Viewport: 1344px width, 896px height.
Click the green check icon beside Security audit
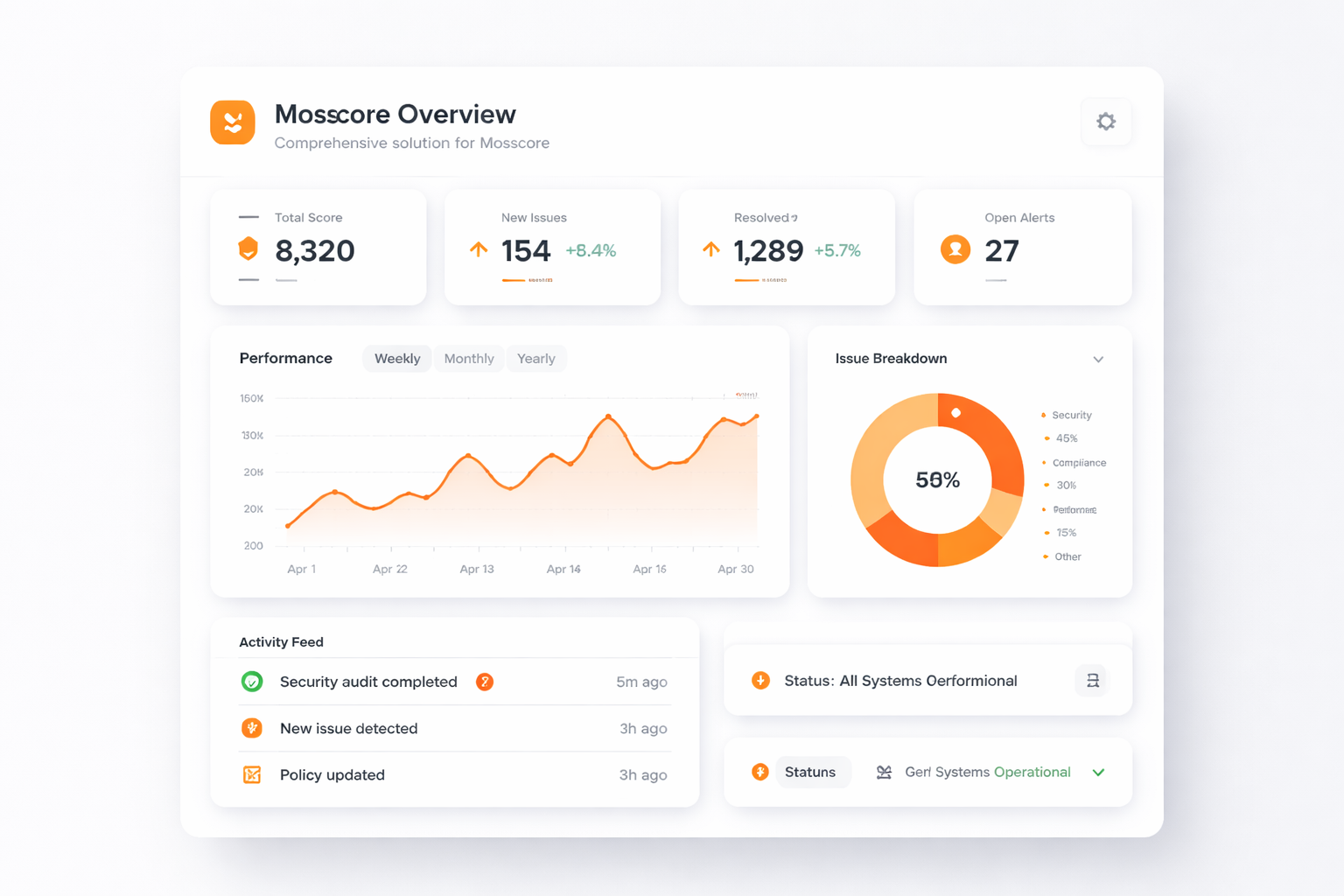pyautogui.click(x=252, y=682)
